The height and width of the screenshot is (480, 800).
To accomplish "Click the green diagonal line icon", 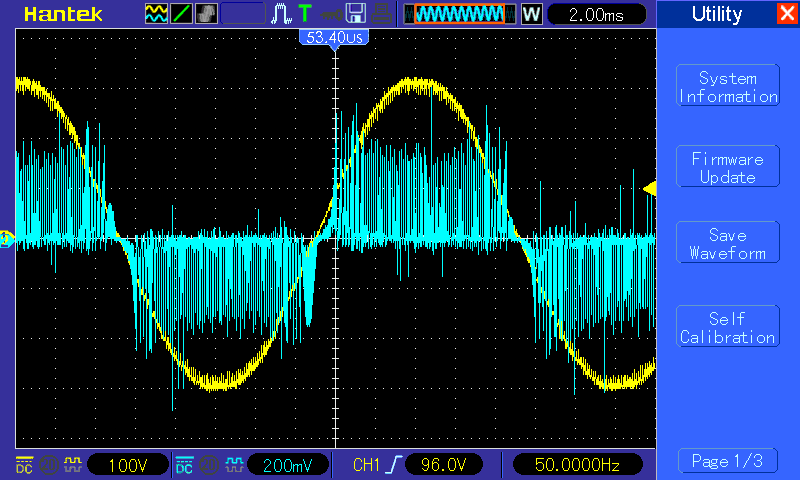I will click(181, 14).
